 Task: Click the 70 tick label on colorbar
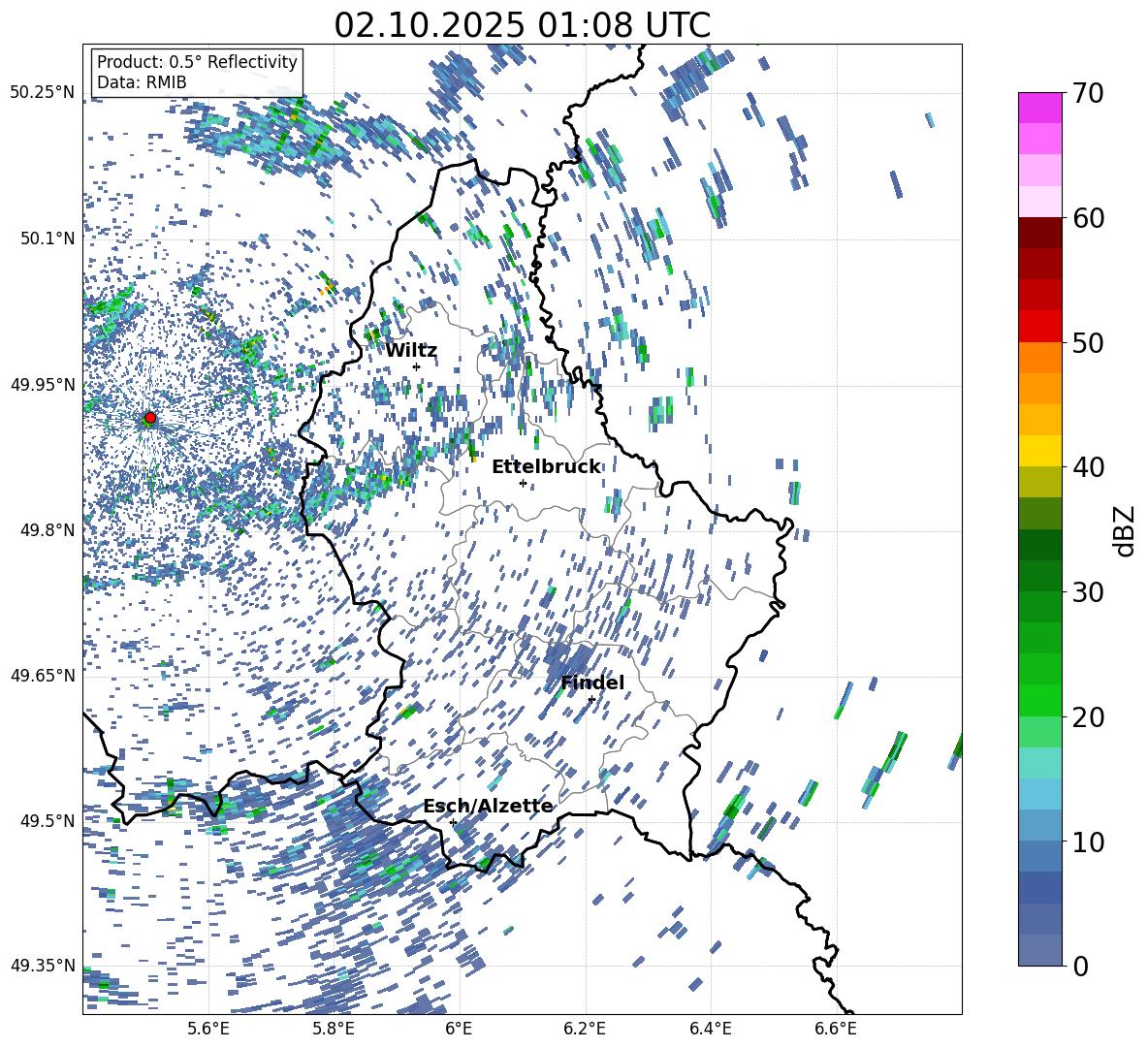[1090, 94]
